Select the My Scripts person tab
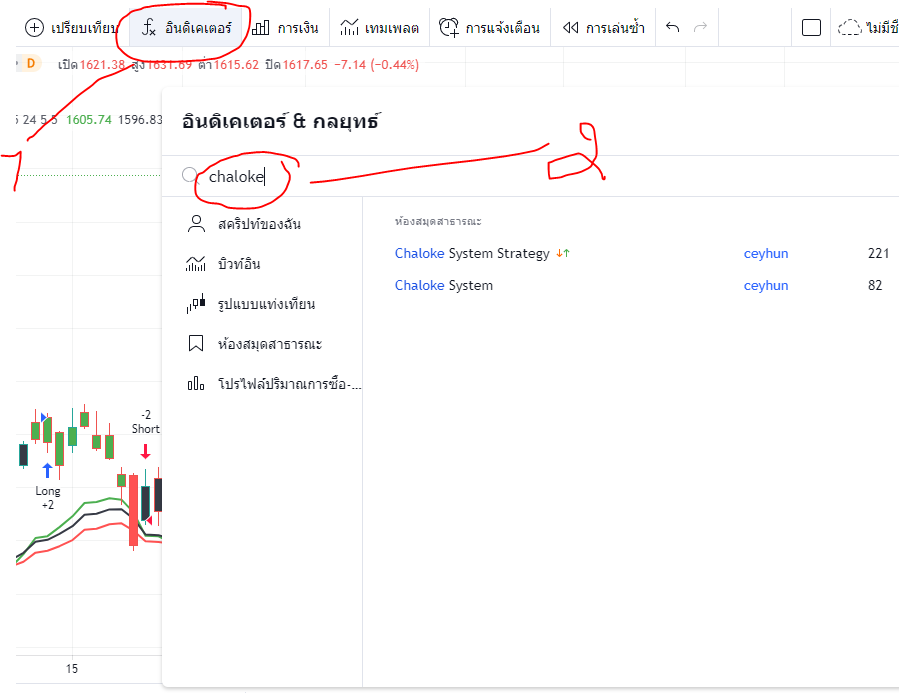The width and height of the screenshot is (899, 693). pos(263,224)
